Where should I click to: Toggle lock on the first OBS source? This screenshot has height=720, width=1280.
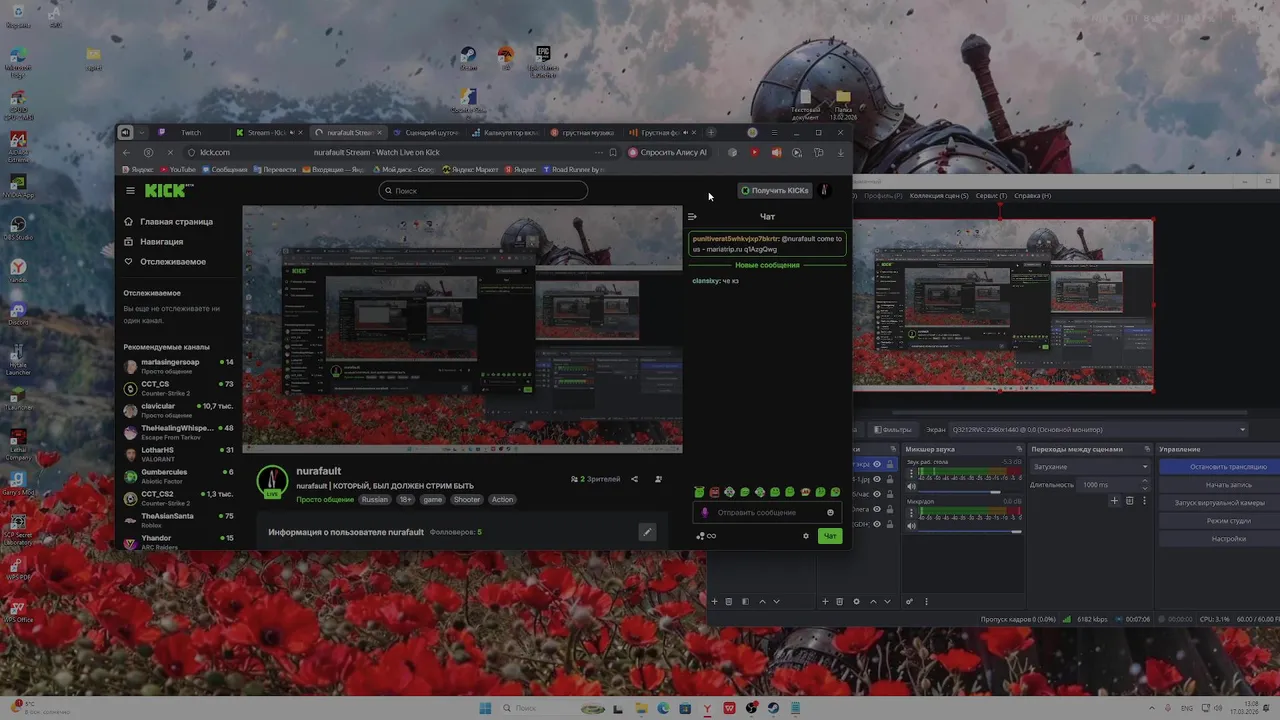[888, 464]
